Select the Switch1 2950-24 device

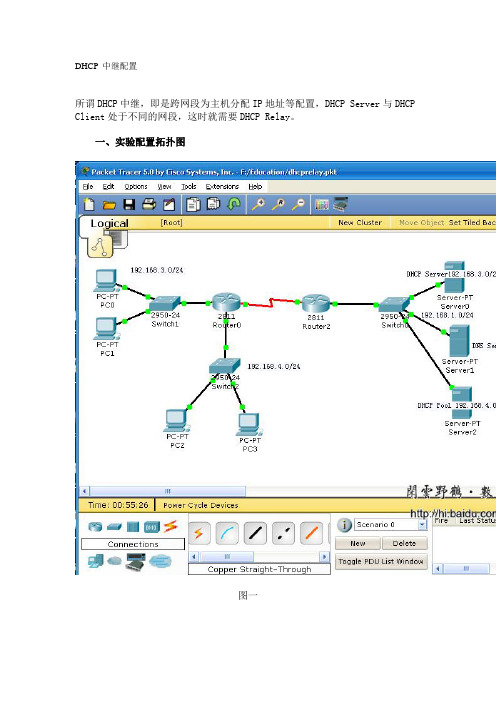point(165,304)
